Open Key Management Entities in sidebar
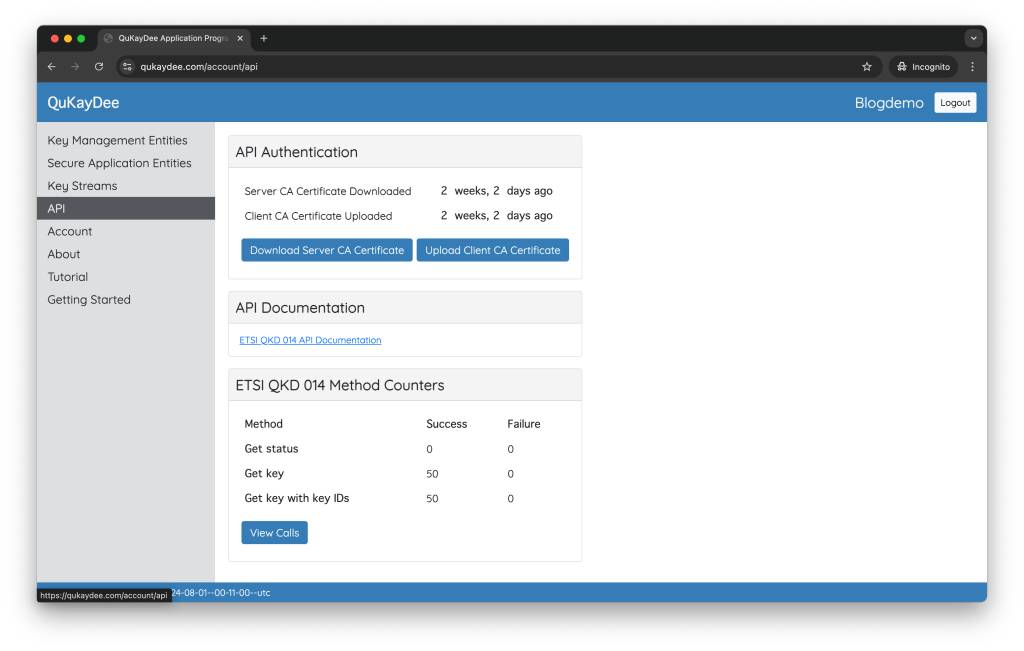Screen dimensions: 1024x651 117,141
